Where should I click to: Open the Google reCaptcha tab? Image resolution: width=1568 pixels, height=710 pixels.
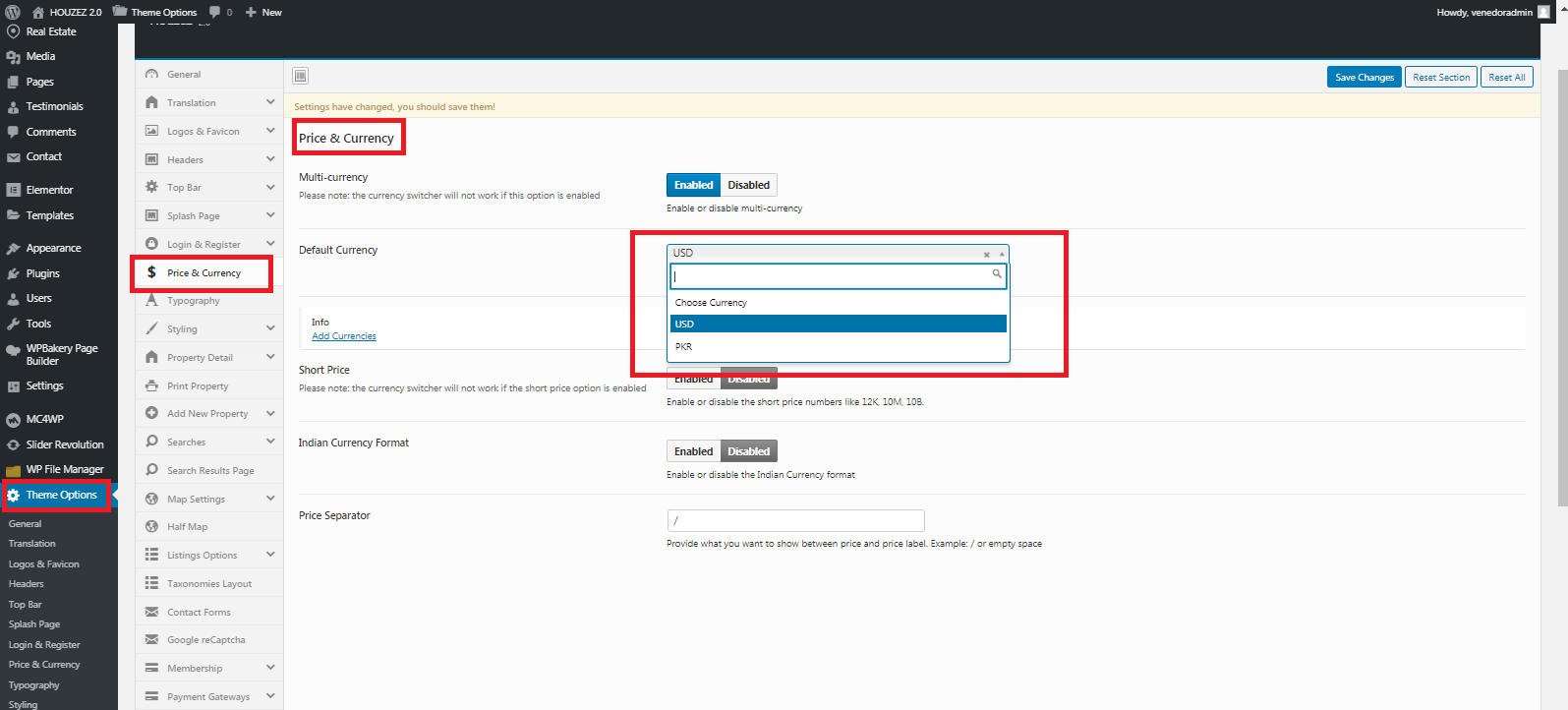tap(208, 639)
